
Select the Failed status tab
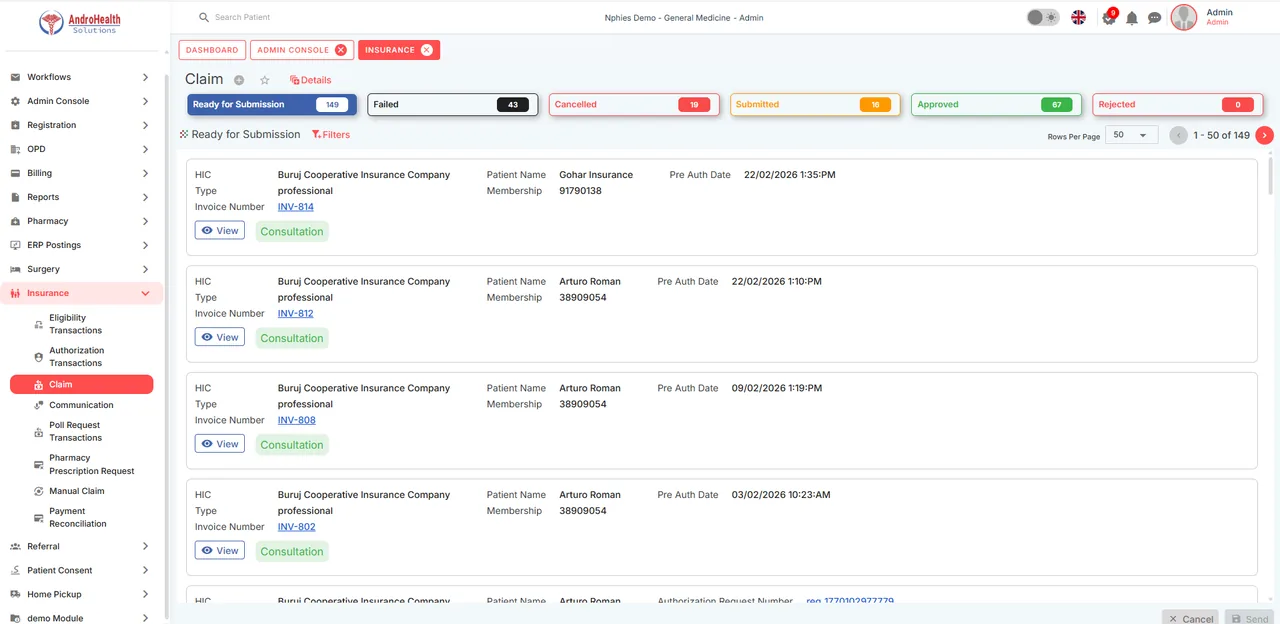click(x=453, y=104)
